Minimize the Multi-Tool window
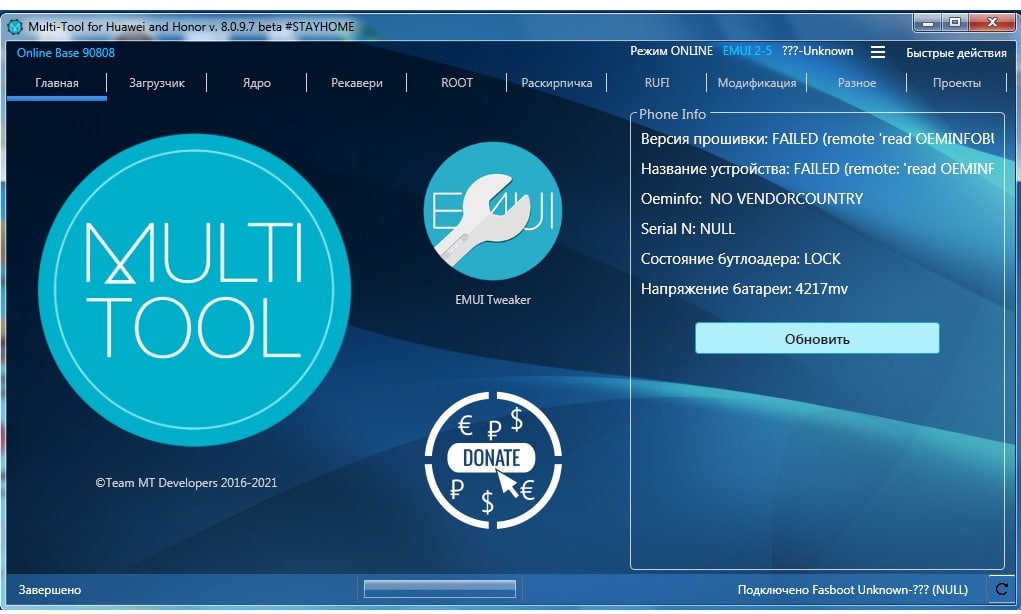The height and width of the screenshot is (614, 1021). coord(928,23)
